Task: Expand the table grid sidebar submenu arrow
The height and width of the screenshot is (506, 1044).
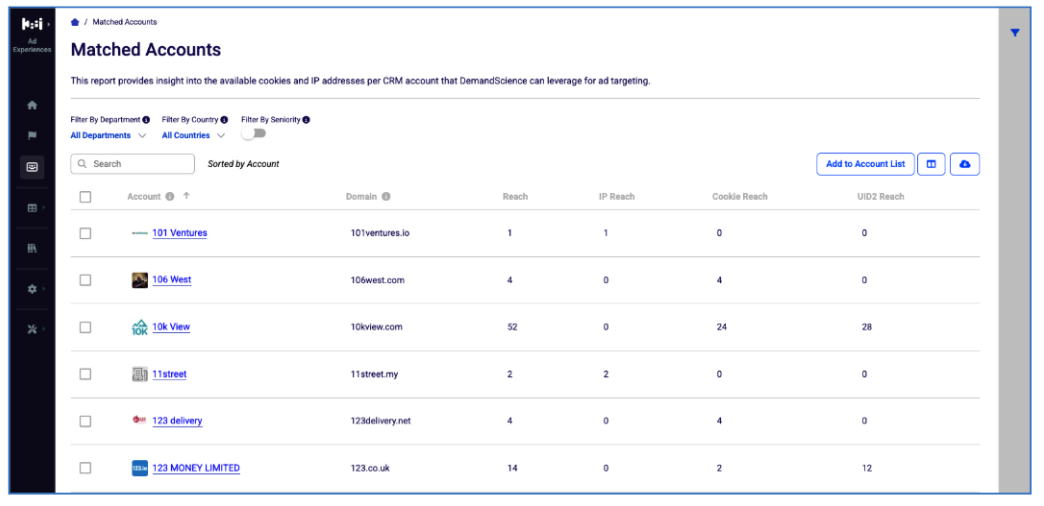Action: [44, 208]
